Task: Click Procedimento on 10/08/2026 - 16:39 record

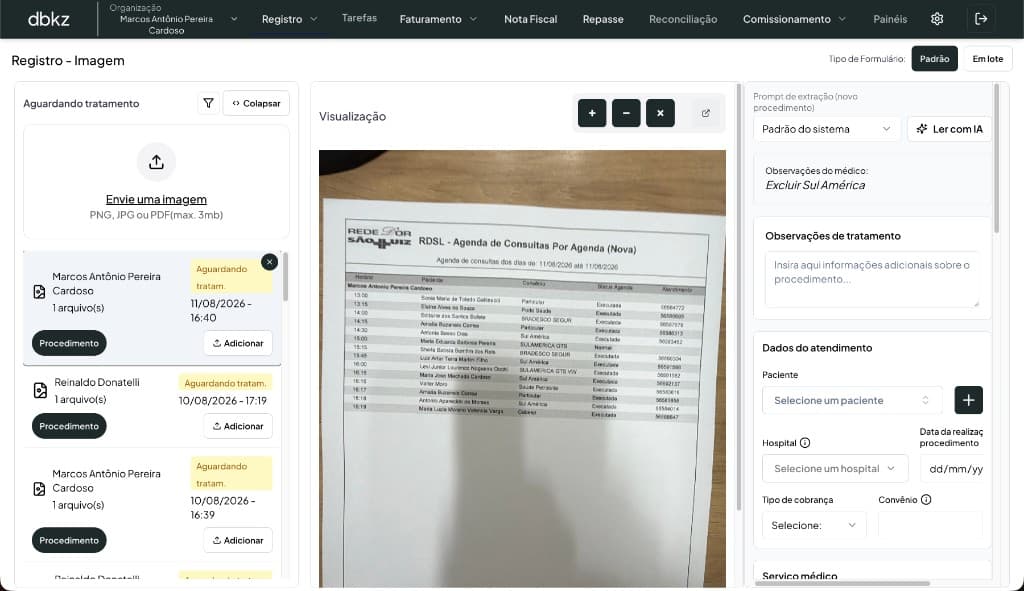Action: click(x=69, y=540)
